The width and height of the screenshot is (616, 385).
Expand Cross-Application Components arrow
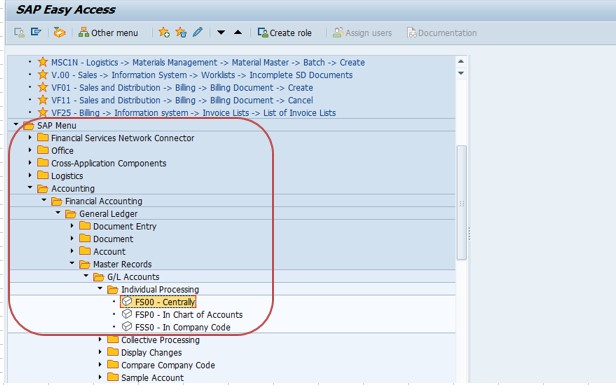(30, 163)
